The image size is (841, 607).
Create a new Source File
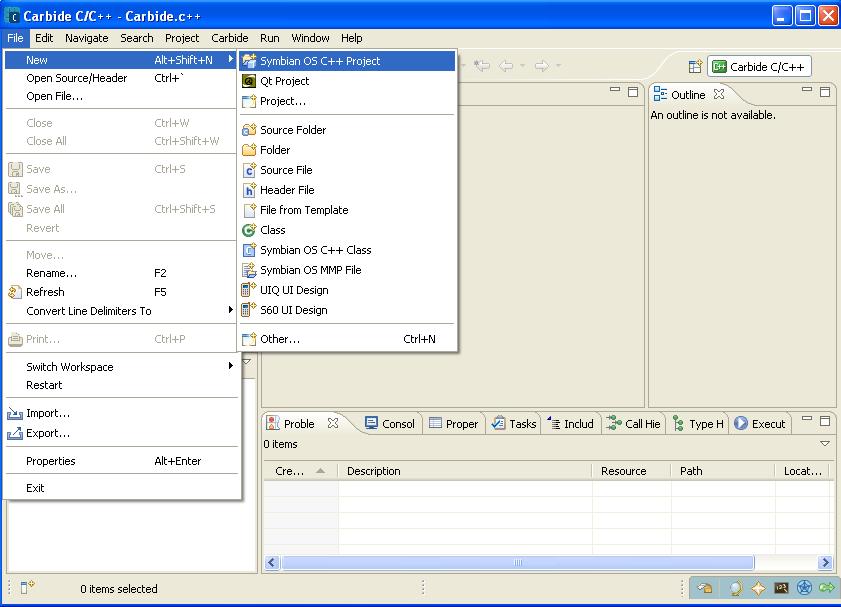(x=347, y=170)
